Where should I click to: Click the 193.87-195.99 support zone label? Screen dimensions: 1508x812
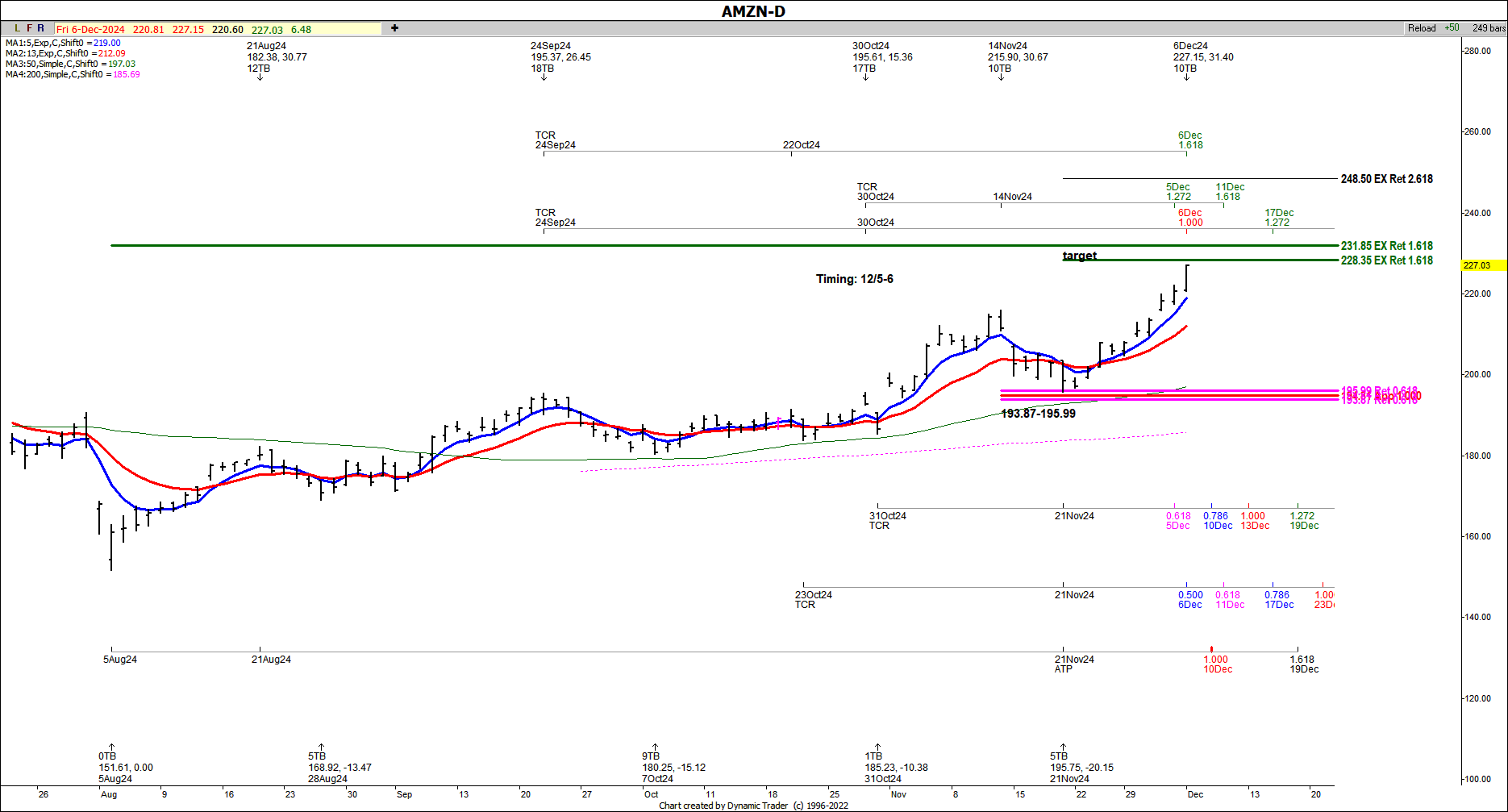click(x=1038, y=414)
